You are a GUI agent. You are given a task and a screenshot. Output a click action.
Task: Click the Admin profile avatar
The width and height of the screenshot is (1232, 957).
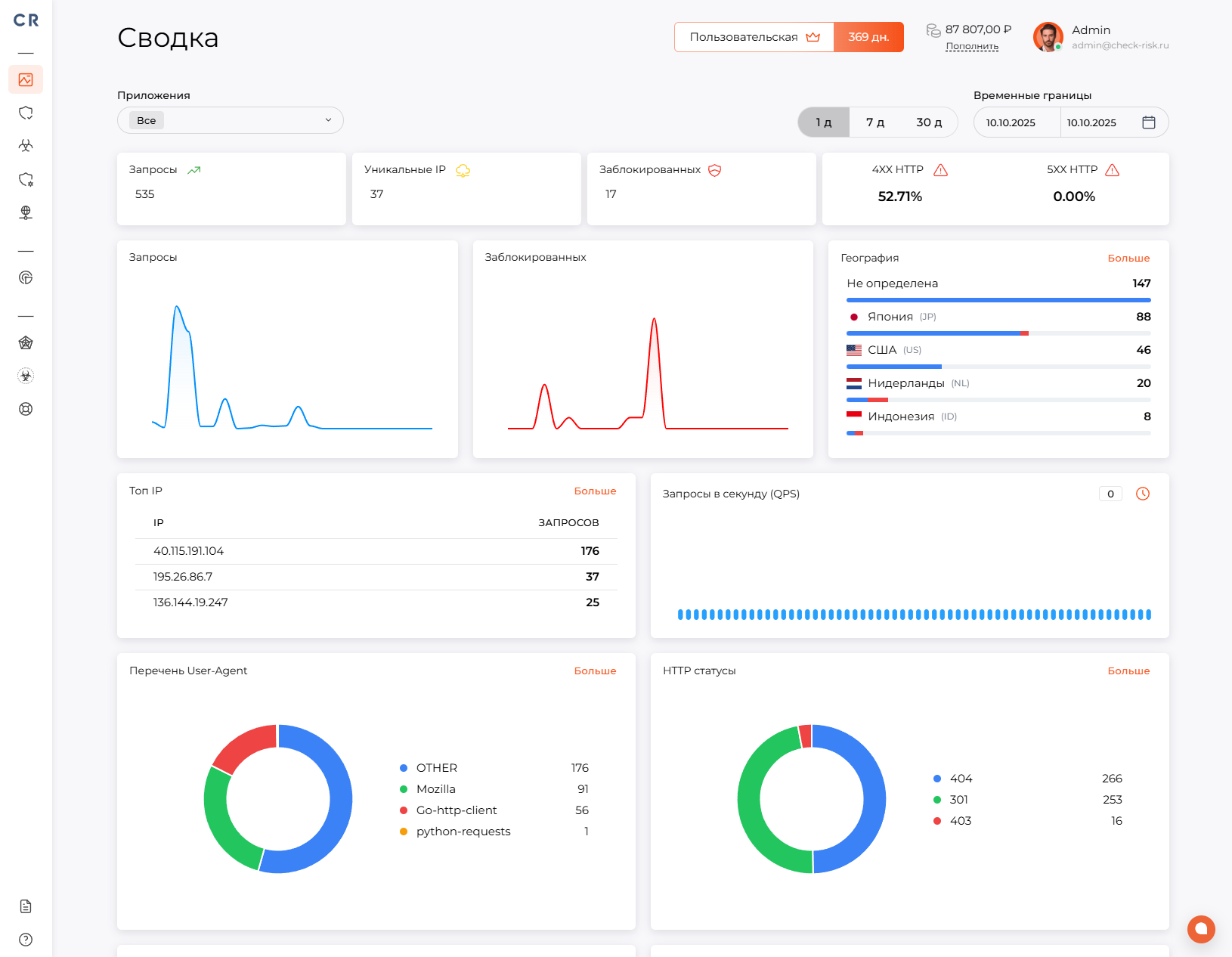coord(1048,37)
